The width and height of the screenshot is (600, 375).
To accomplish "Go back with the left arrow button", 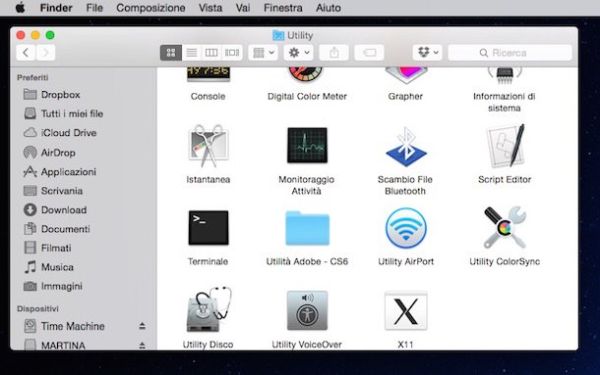I will (26, 52).
